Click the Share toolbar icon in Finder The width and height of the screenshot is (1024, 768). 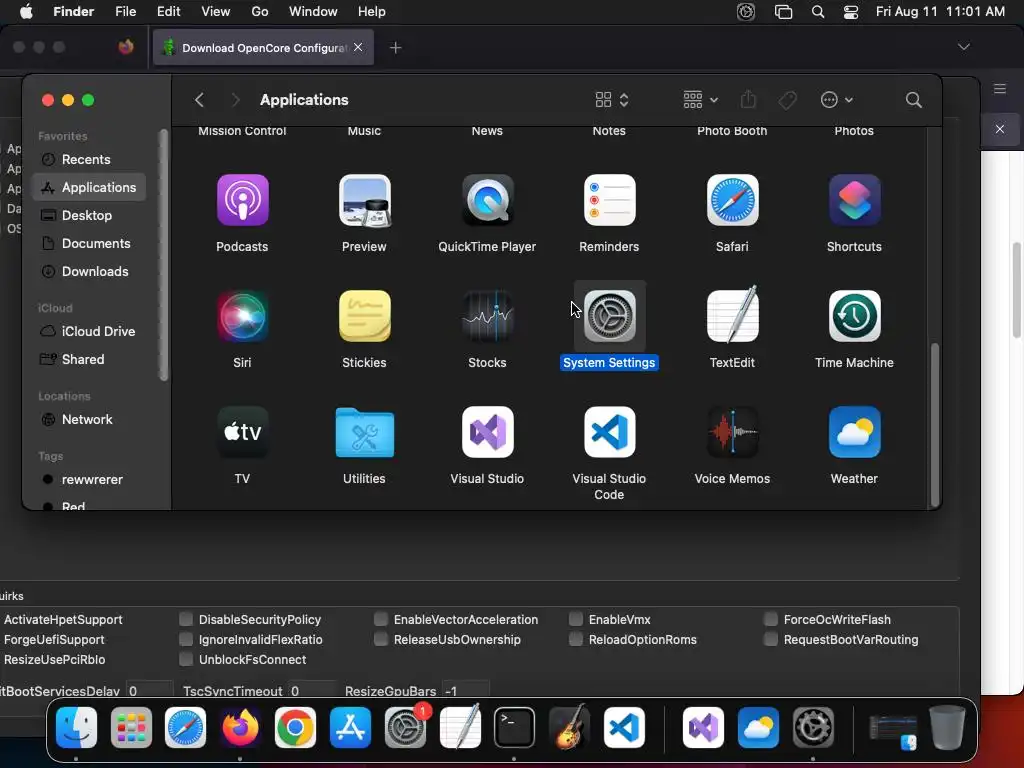pyautogui.click(x=748, y=99)
